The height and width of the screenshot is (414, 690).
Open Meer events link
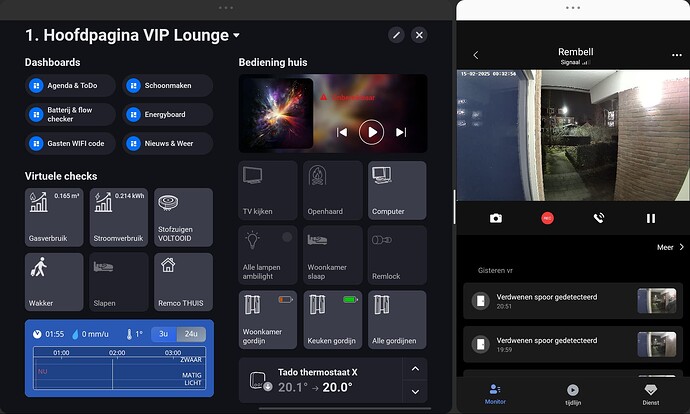point(670,247)
